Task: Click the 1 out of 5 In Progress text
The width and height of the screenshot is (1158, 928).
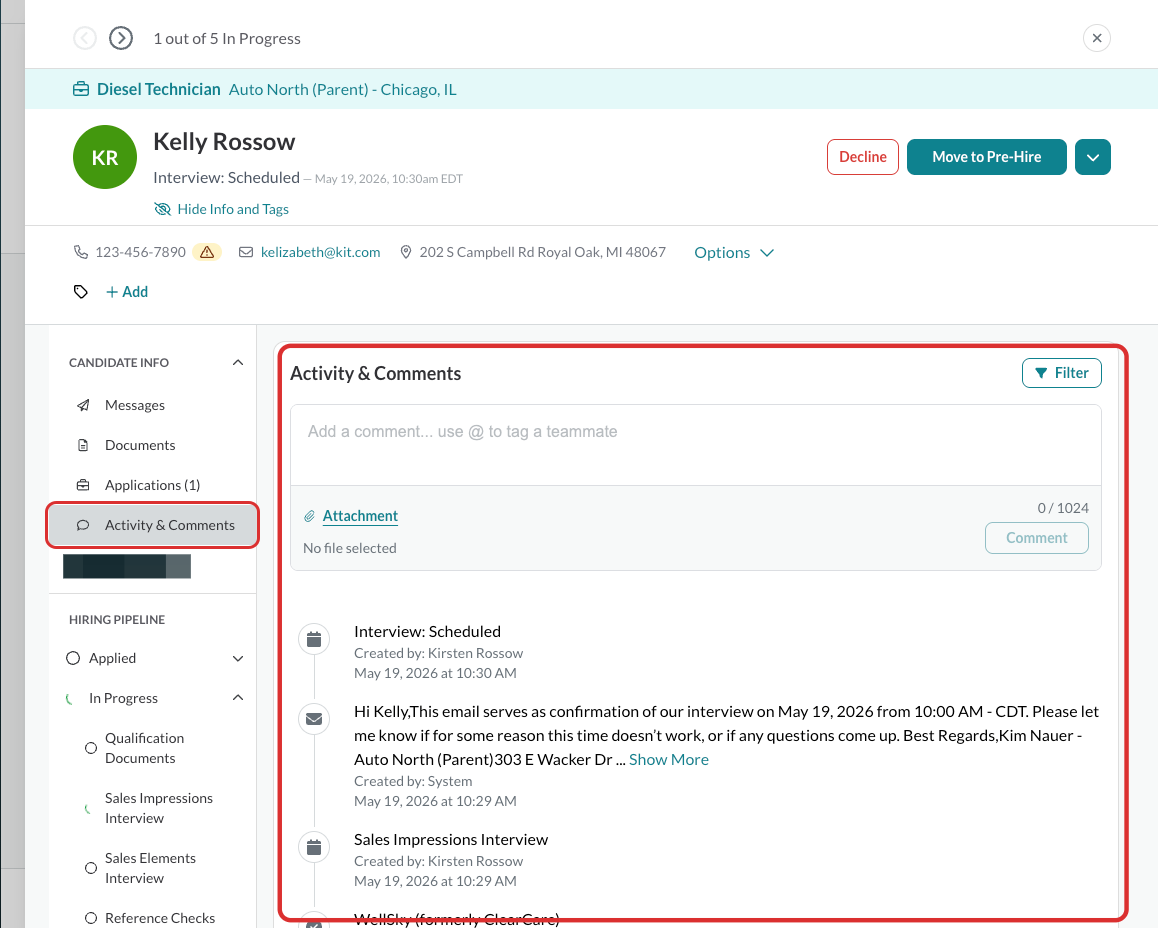Action: coord(227,38)
